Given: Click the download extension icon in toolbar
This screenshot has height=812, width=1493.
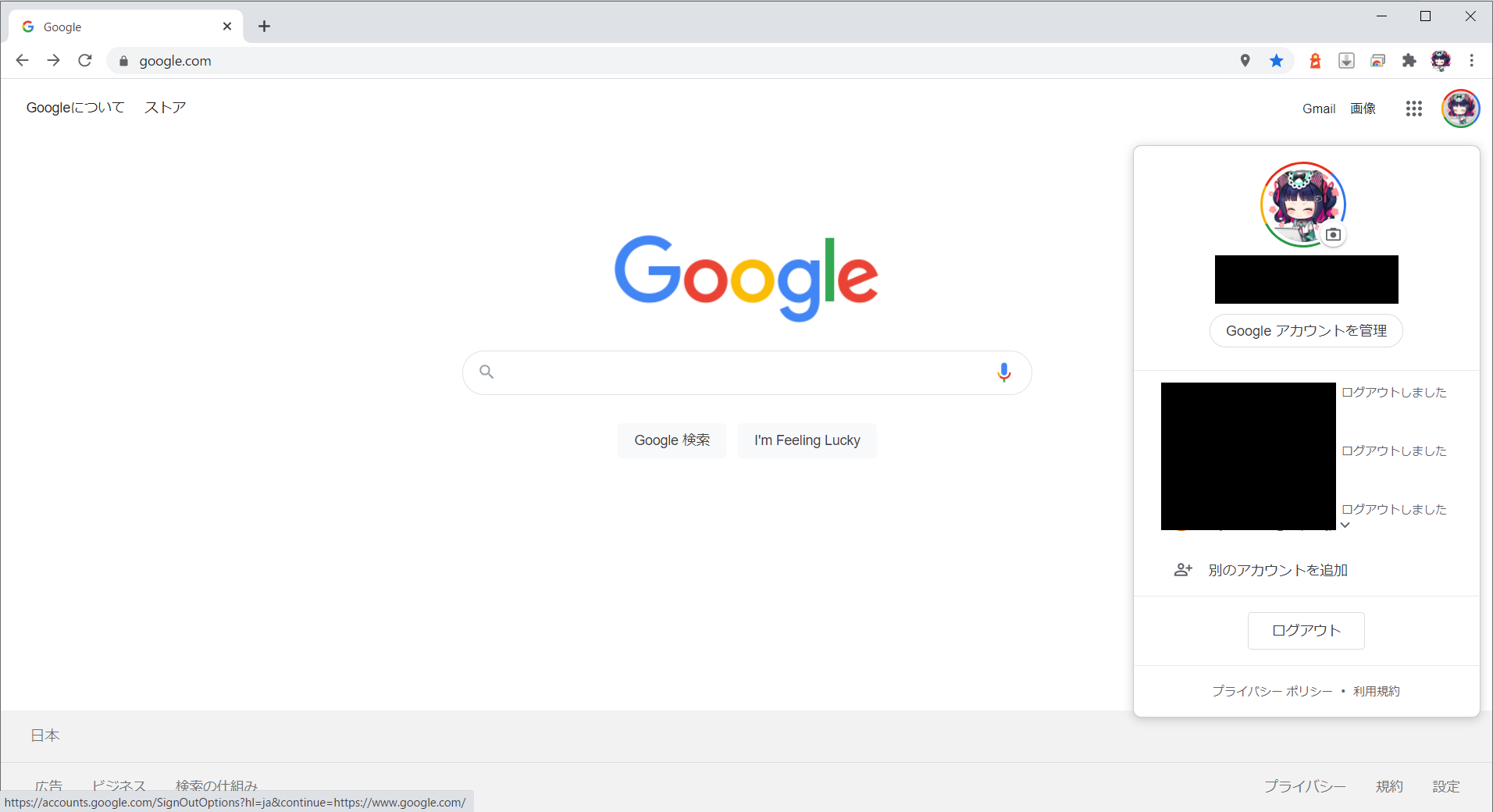Looking at the screenshot, I should coord(1346,60).
